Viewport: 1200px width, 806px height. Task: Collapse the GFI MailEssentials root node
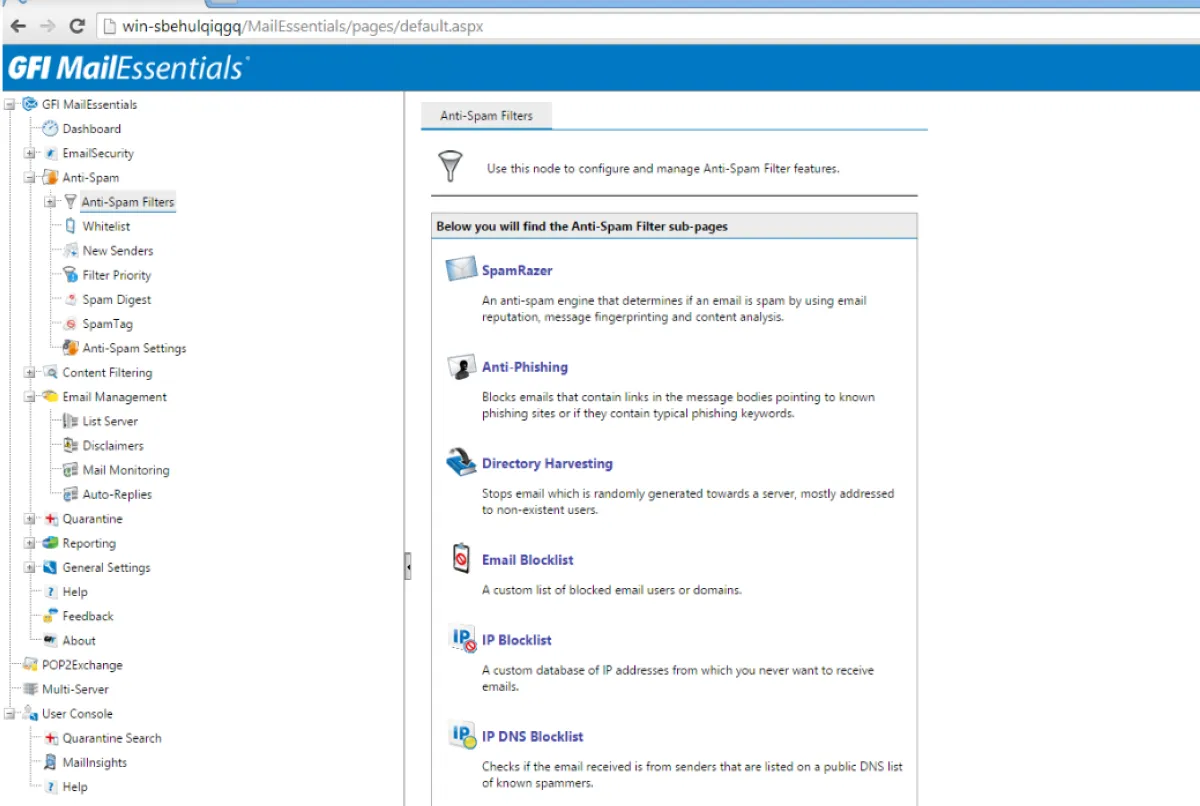click(x=10, y=104)
